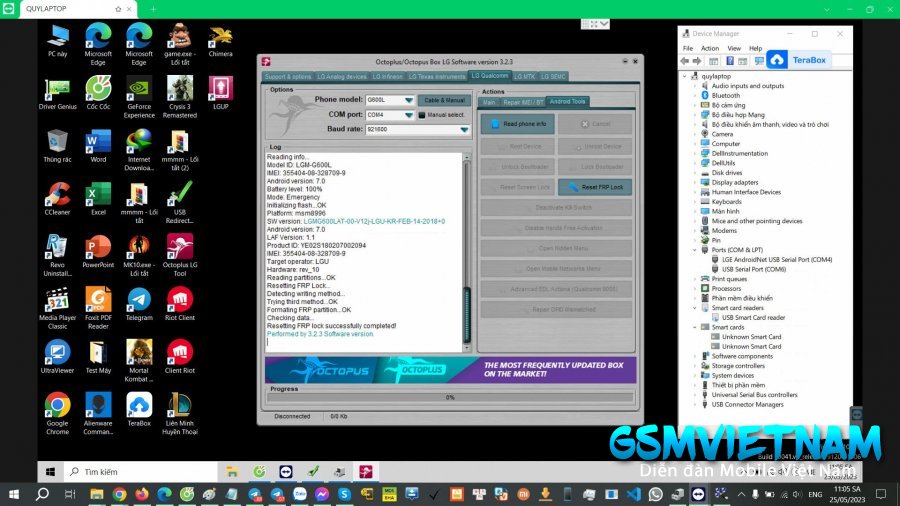Open GeForce Experience desktop icon

coord(139,98)
